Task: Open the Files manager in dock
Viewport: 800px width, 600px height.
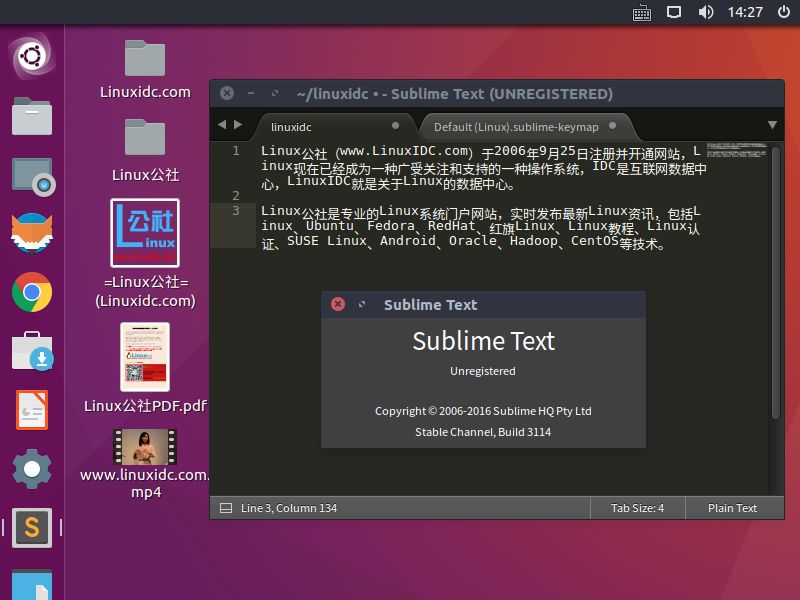Action: click(32, 116)
